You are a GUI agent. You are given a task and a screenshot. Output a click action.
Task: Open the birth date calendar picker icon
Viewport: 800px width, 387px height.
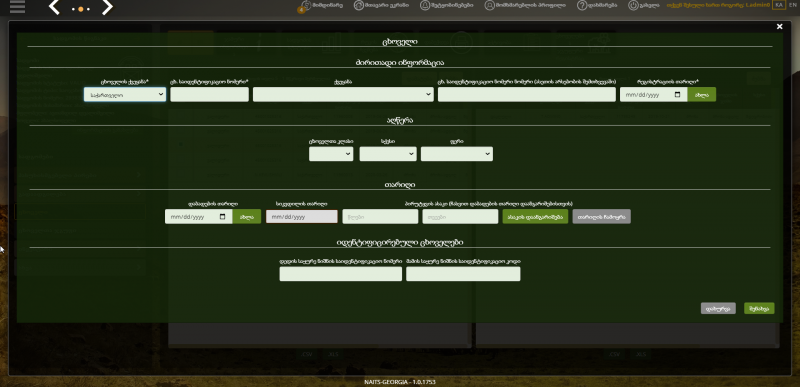222,217
